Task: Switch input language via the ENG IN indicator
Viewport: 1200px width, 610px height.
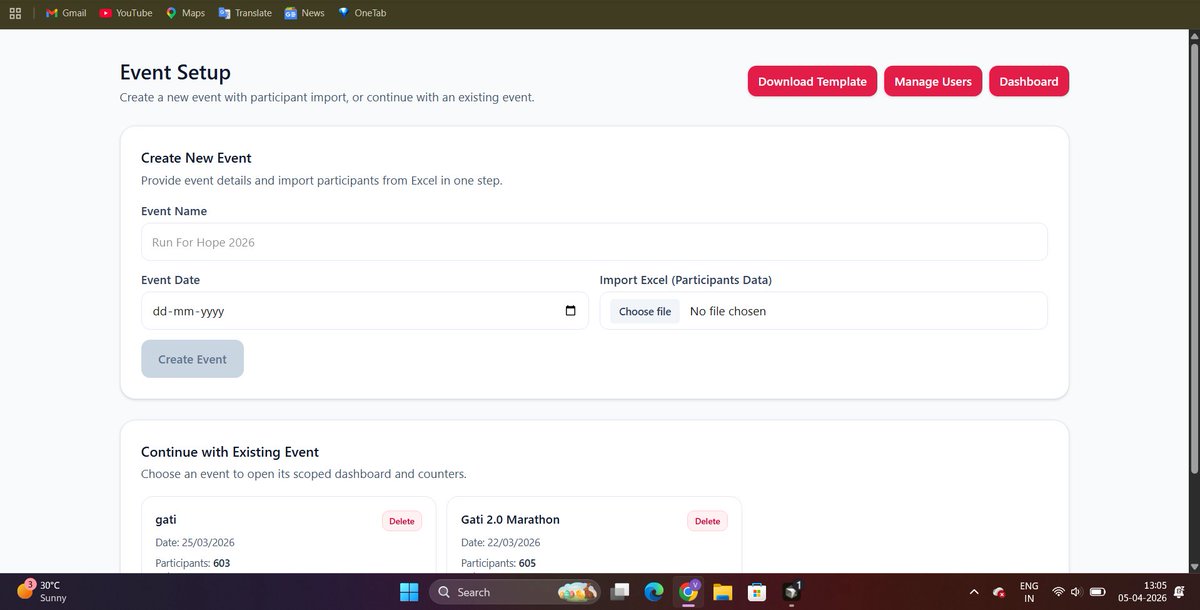Action: [1029, 591]
